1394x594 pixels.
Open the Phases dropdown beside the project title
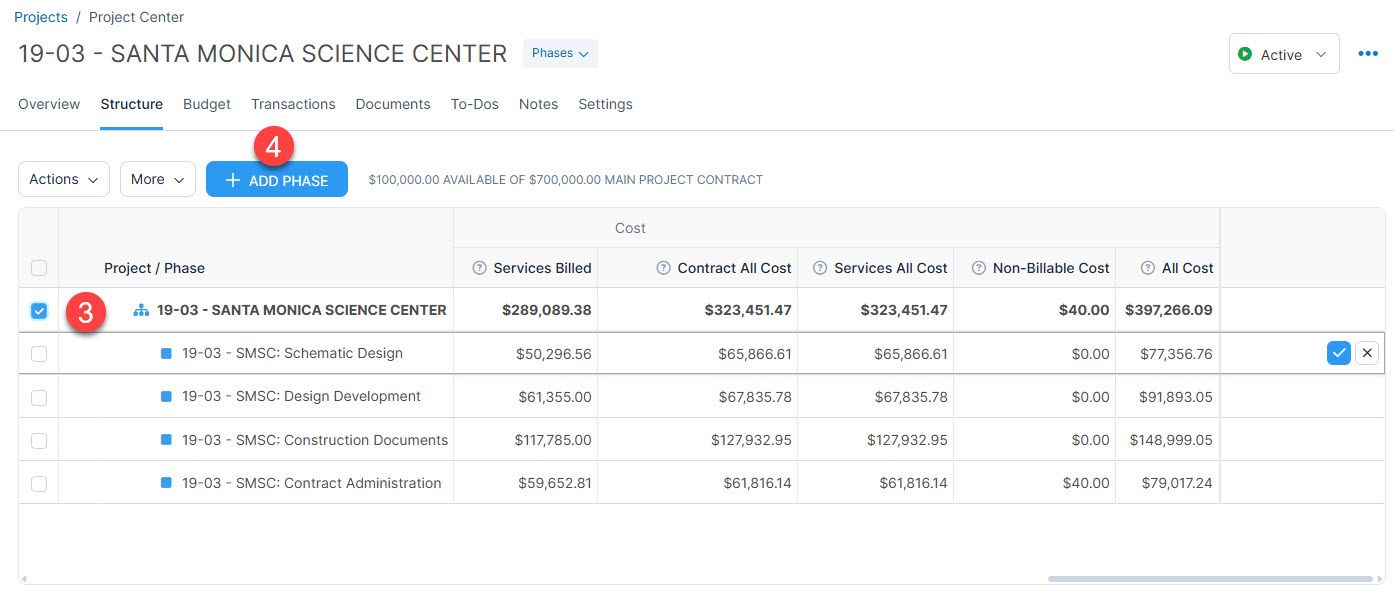click(559, 53)
